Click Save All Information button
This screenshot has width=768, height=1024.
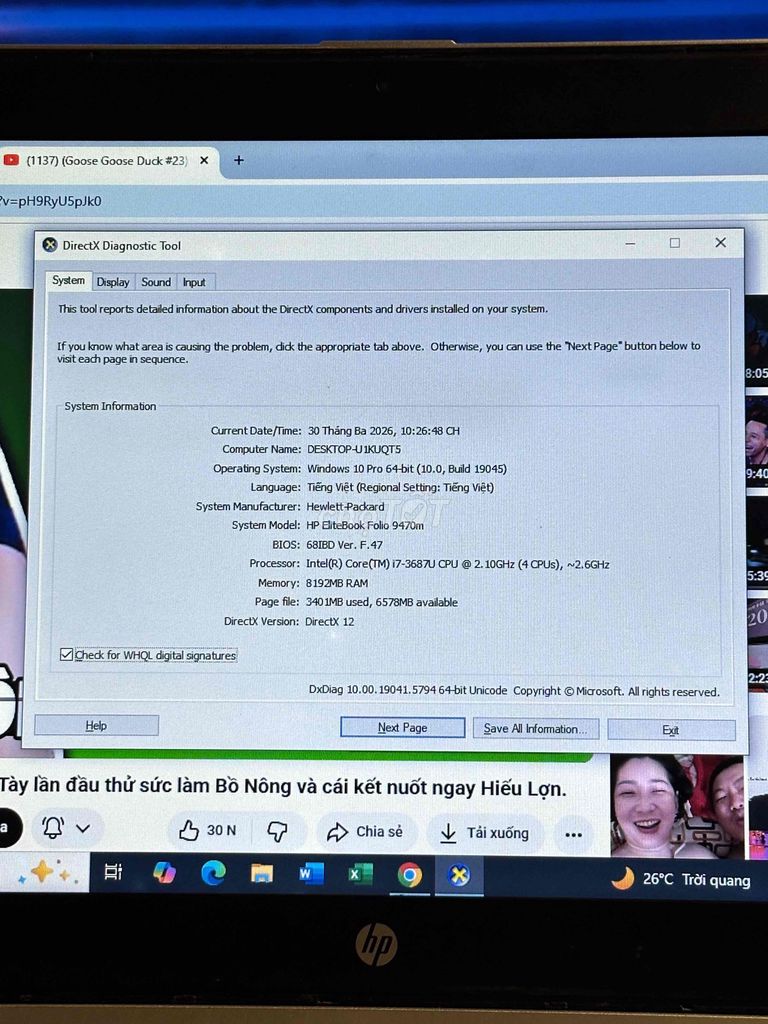[x=536, y=729]
